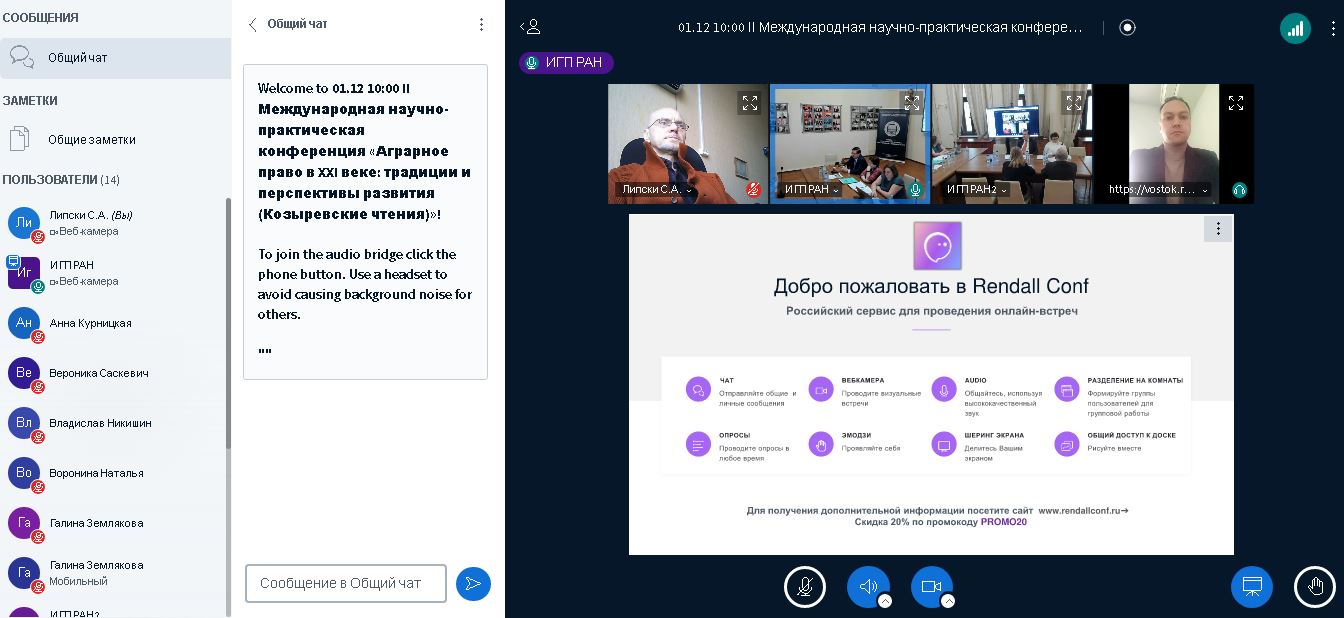Open Общие заметки shared notes
Image resolution: width=1344 pixels, height=618 pixels.
(x=115, y=139)
